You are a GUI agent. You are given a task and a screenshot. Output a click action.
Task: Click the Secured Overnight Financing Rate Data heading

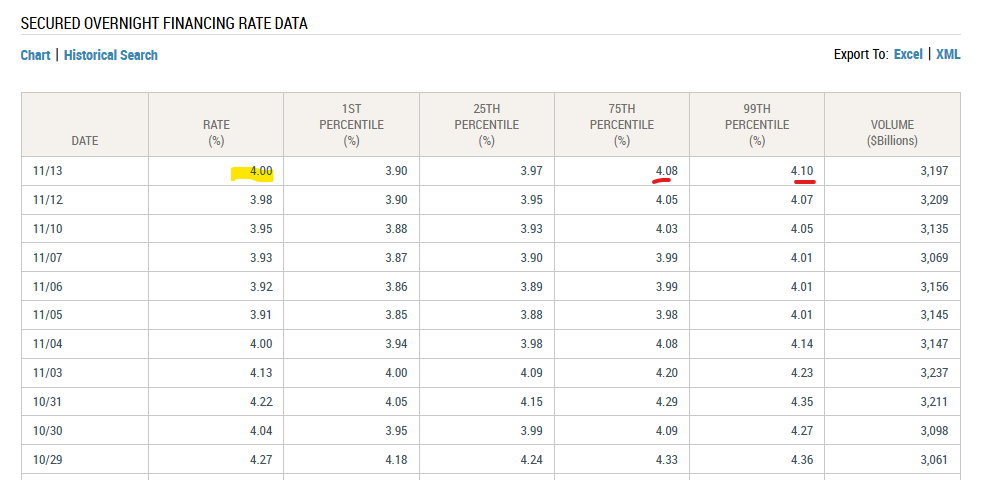pos(164,22)
